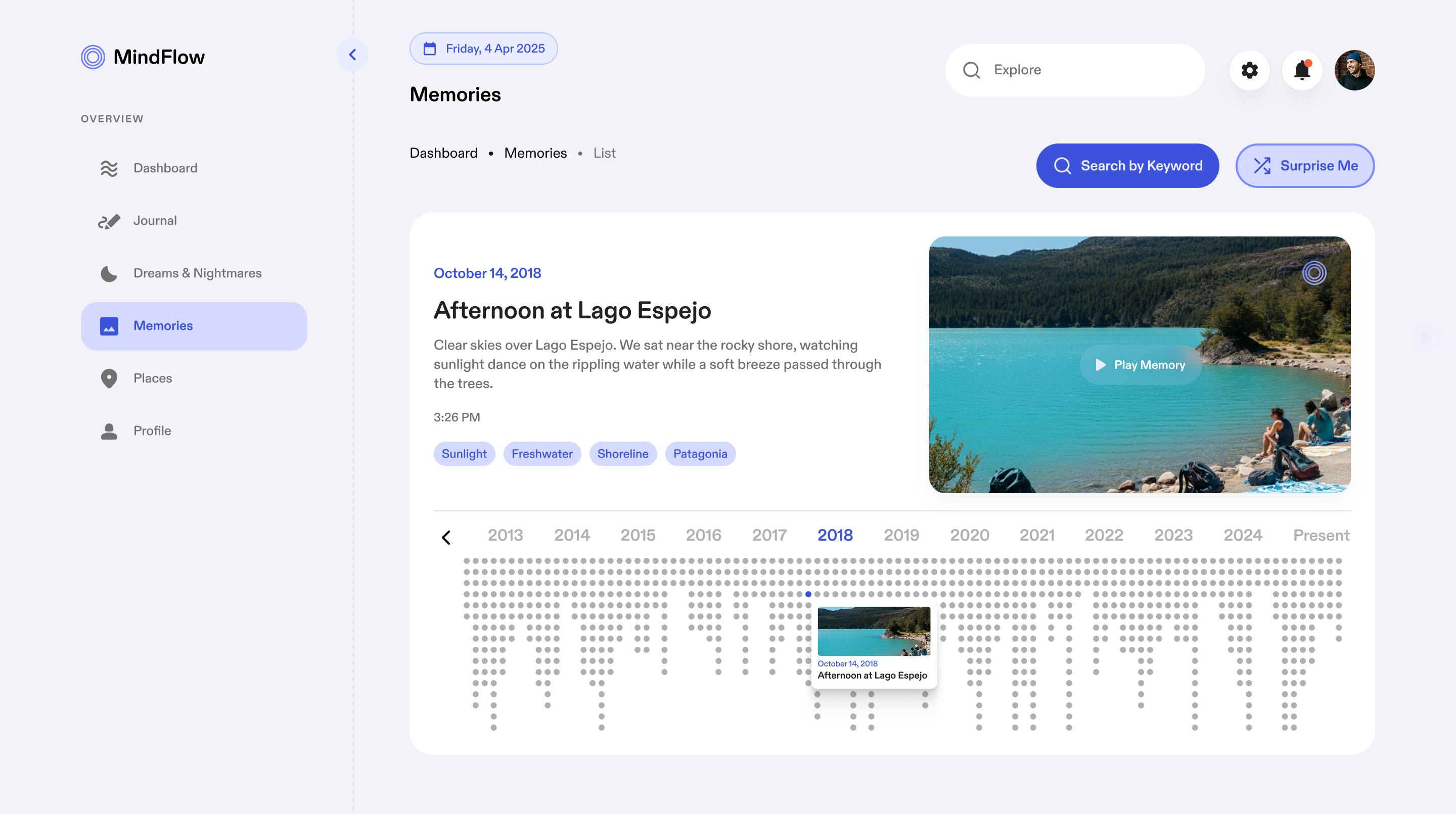Click the MindFlow logo icon
The width and height of the screenshot is (1456, 814).
(x=93, y=57)
